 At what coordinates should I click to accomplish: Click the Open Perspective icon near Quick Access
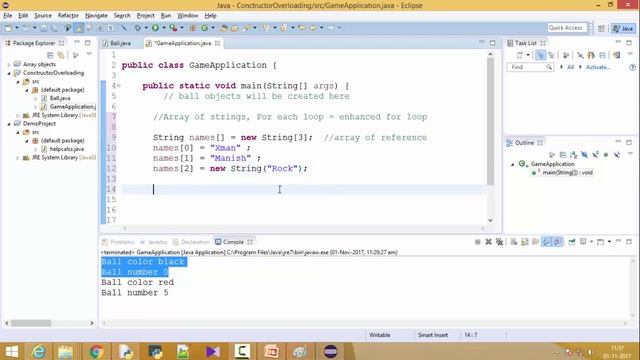coord(601,28)
